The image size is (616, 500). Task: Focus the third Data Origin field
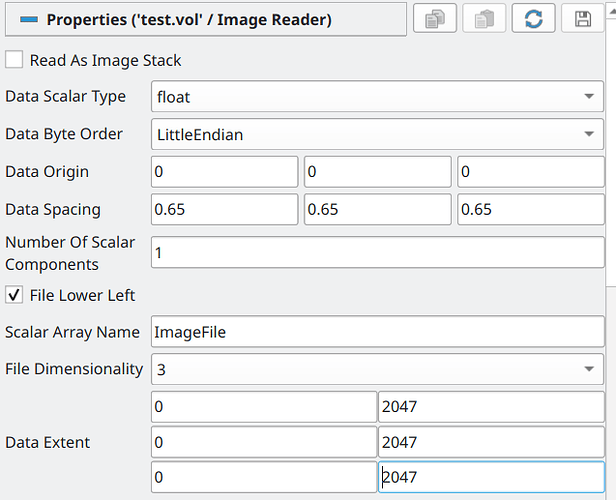530,172
